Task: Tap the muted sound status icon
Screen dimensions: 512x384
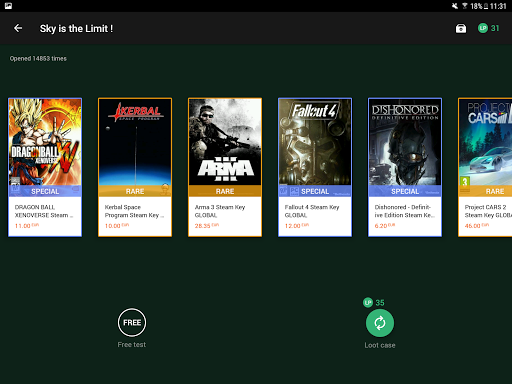Action: pos(455,6)
